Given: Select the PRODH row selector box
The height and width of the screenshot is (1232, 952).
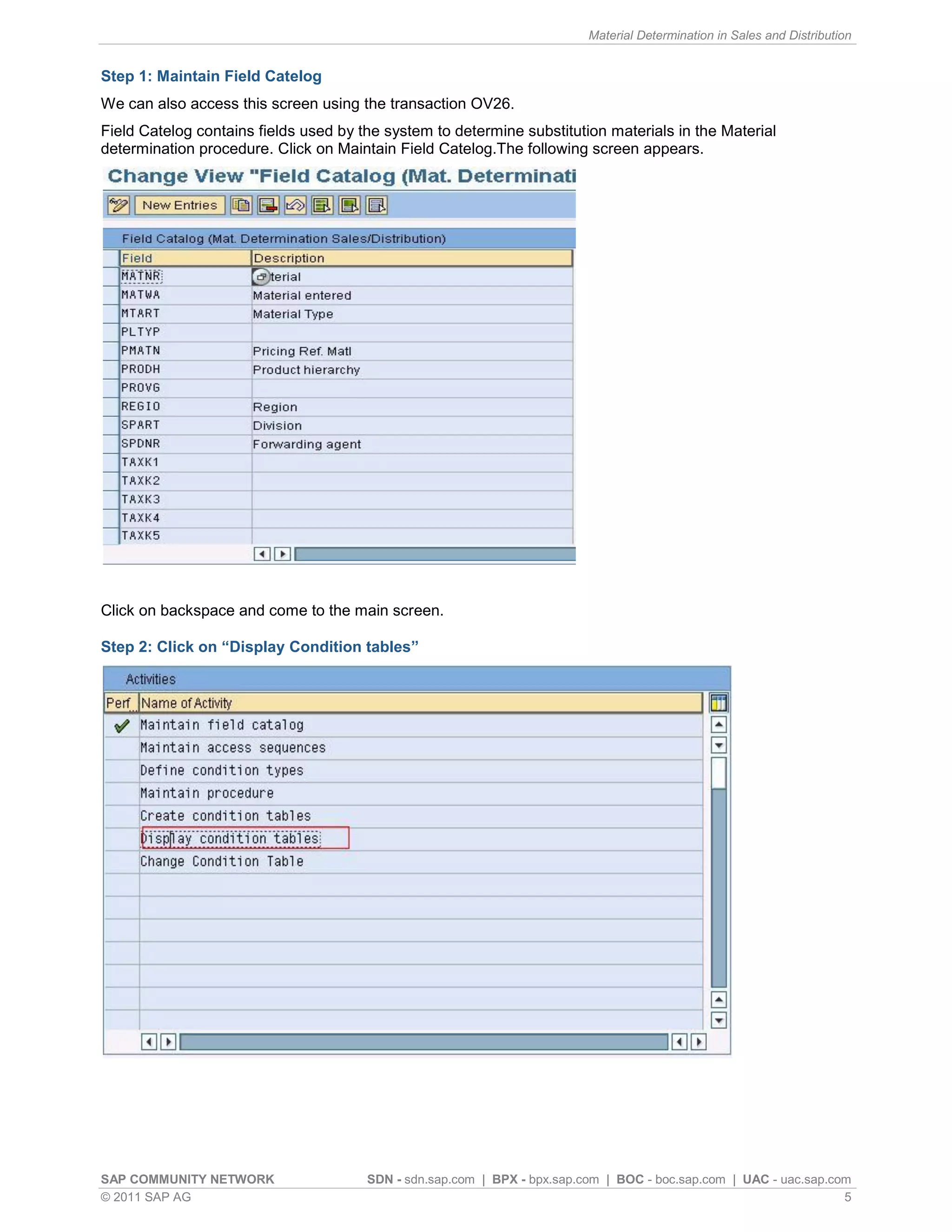Looking at the screenshot, I should click(x=111, y=370).
